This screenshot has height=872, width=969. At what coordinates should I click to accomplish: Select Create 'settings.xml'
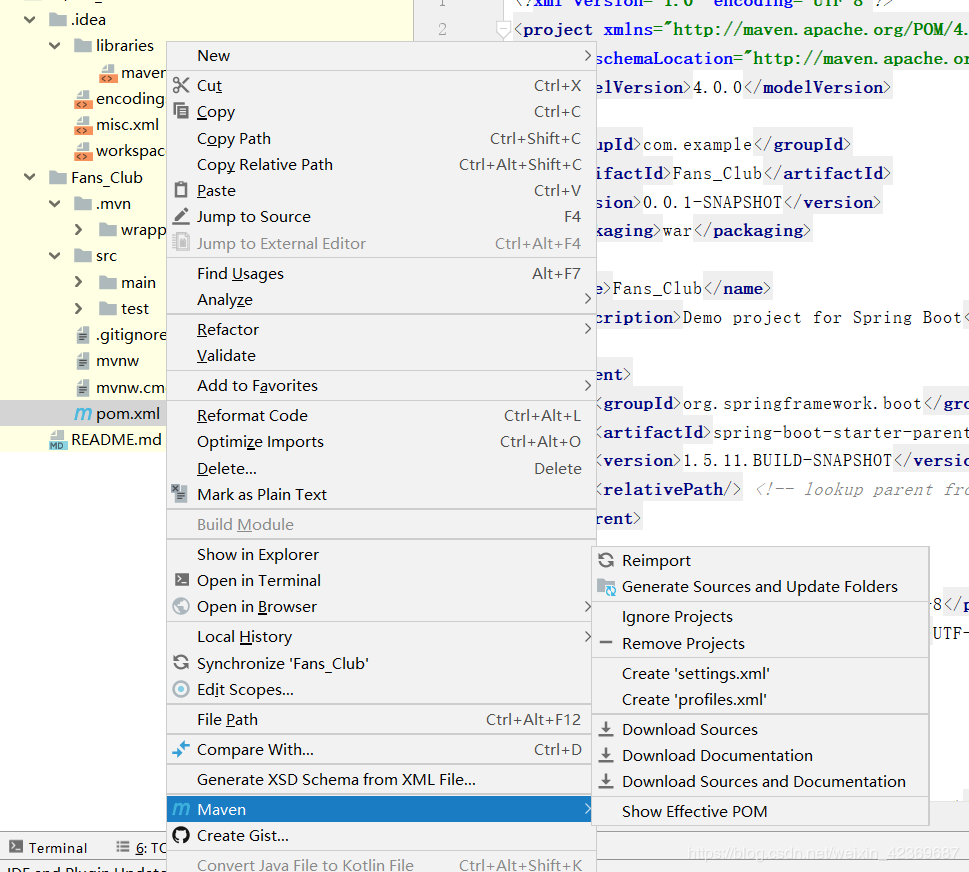click(x=760, y=674)
